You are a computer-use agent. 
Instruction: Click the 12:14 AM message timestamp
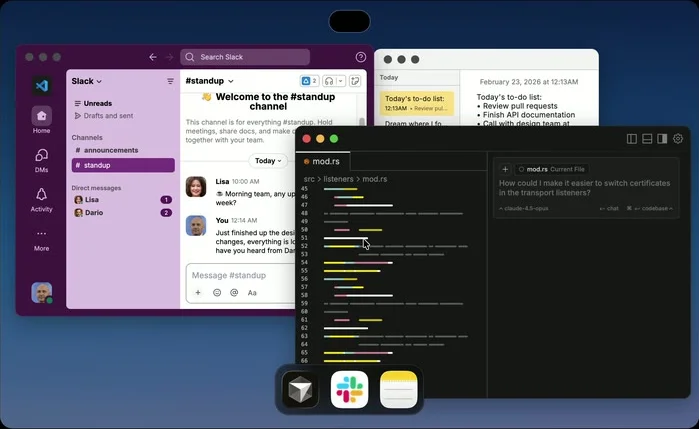(x=244, y=220)
